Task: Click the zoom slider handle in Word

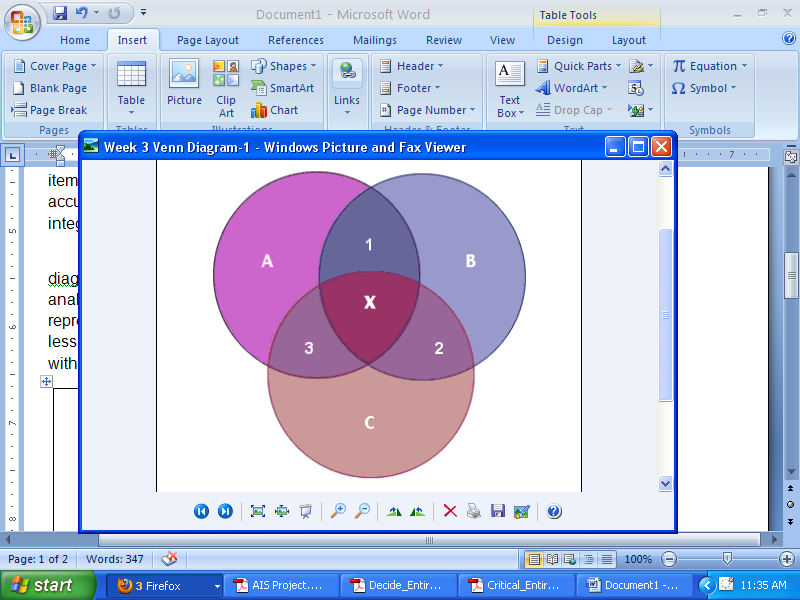Action: pyautogui.click(x=727, y=559)
